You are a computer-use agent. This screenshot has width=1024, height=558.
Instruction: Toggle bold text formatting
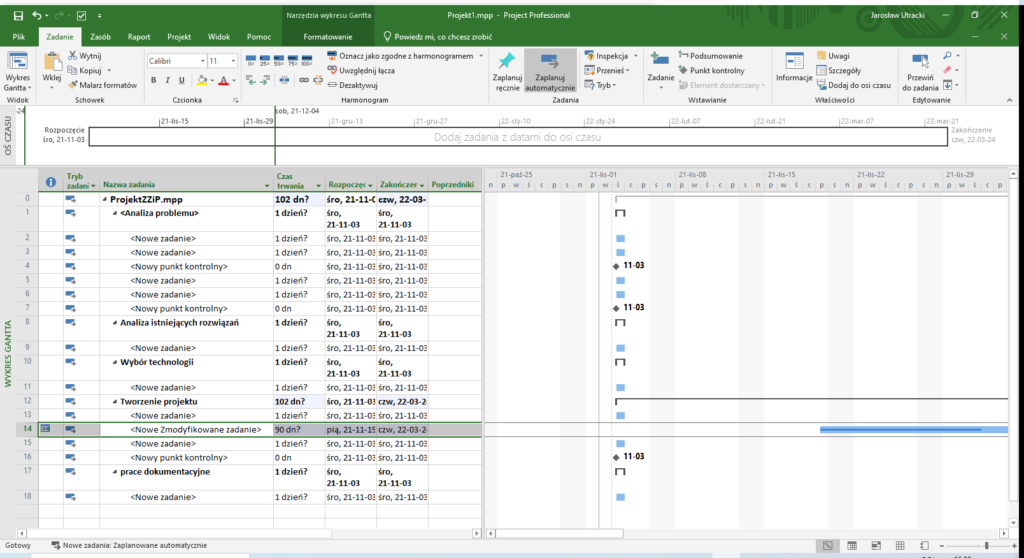(154, 80)
